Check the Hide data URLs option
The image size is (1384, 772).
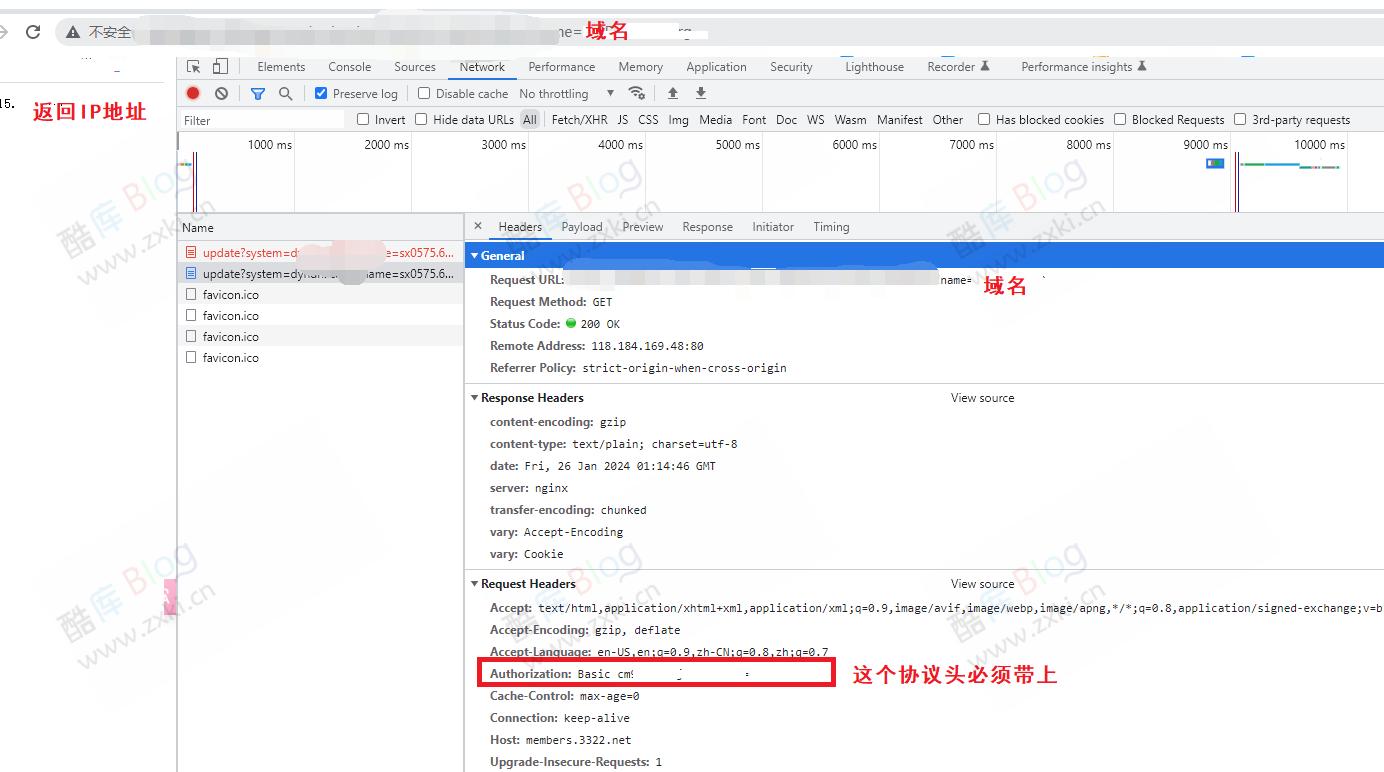422,119
